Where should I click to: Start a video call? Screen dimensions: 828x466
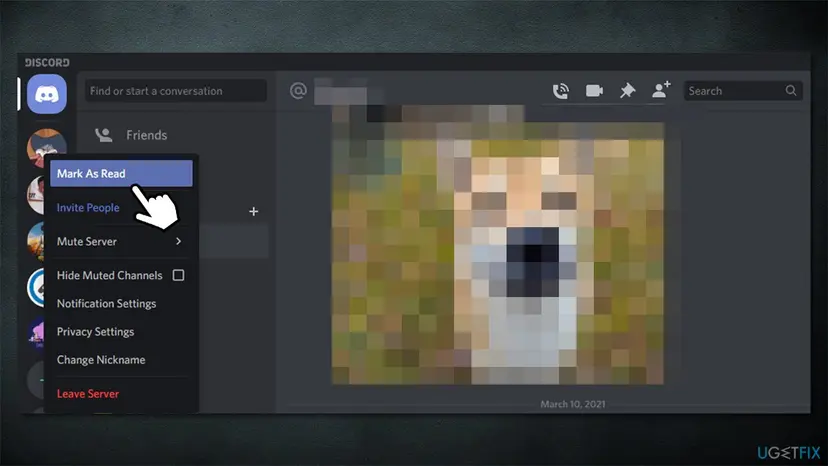click(x=594, y=91)
